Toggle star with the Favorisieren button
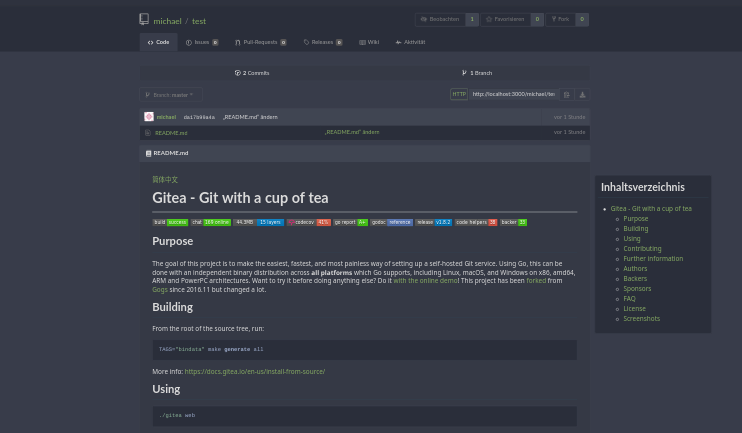The width and height of the screenshot is (742, 433). 505,19
